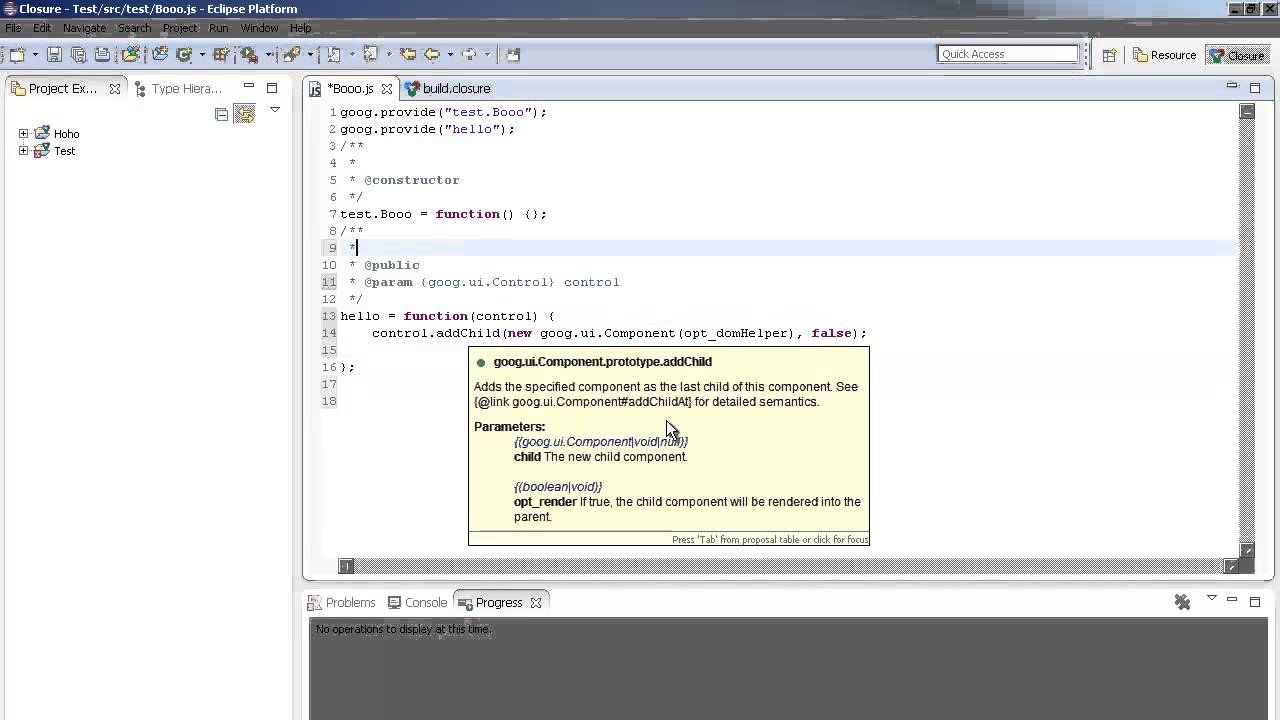This screenshot has height=720, width=1280.
Task: Open the Problems view tab
Action: pyautogui.click(x=342, y=602)
